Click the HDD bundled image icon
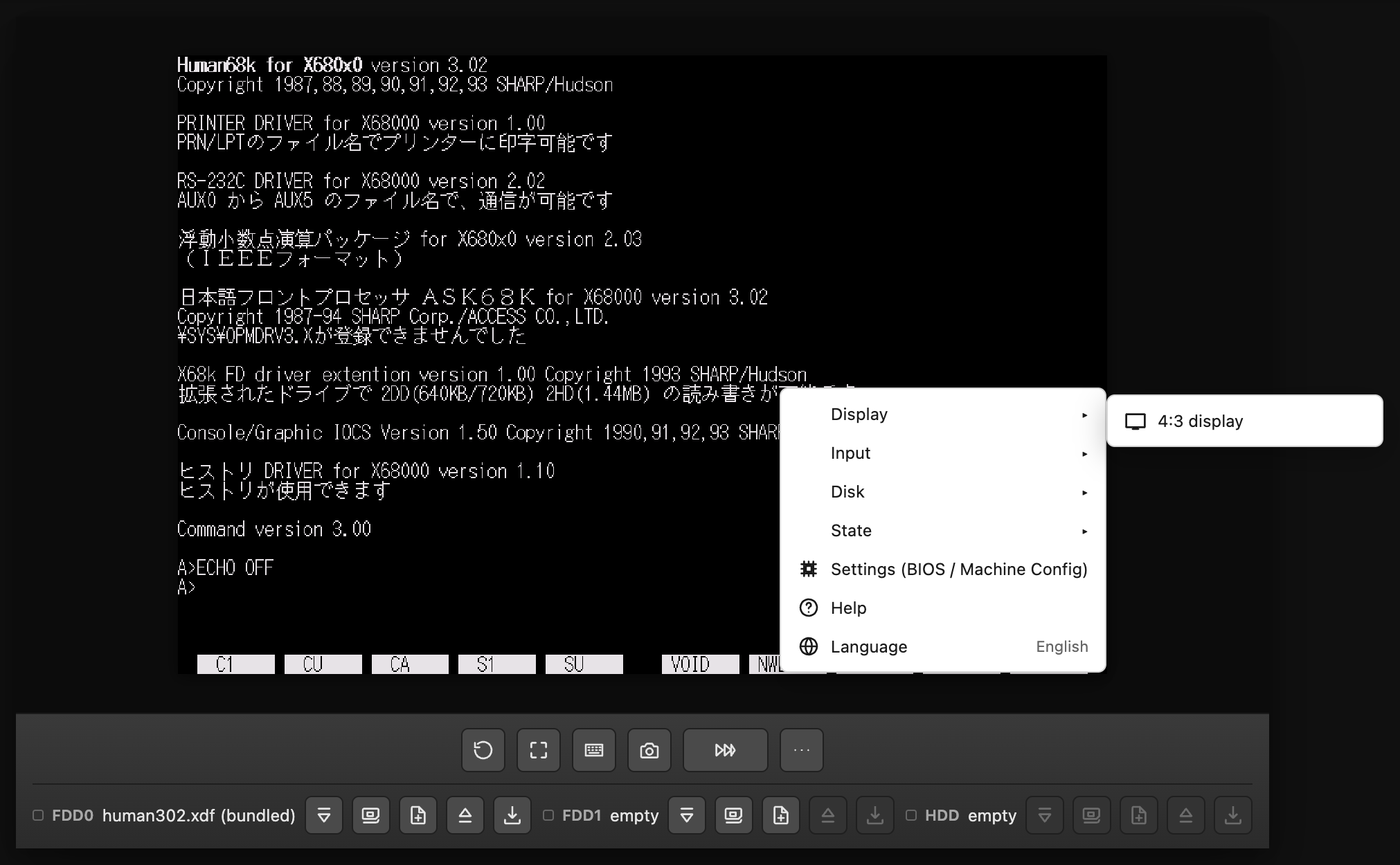The height and width of the screenshot is (865, 1400). tap(1092, 815)
